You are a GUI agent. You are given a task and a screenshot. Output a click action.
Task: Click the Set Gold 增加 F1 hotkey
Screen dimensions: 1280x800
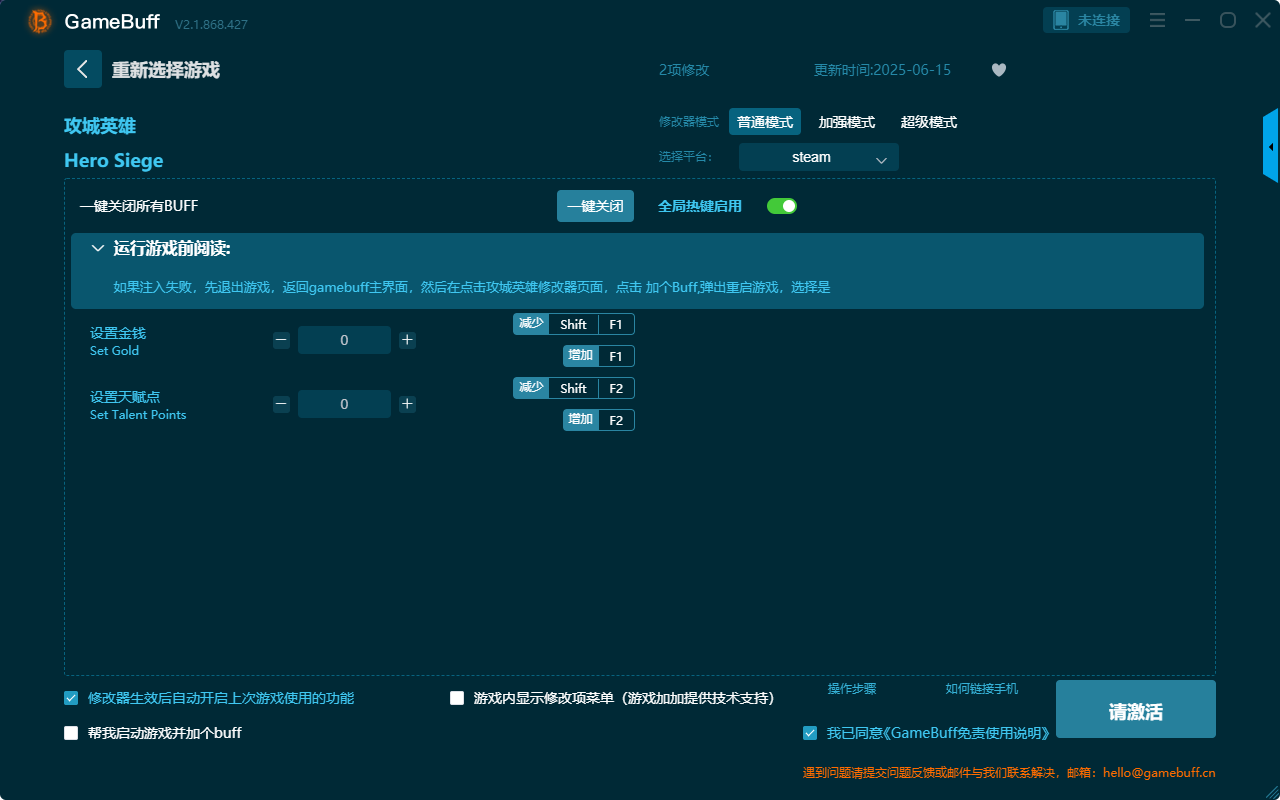click(x=599, y=356)
